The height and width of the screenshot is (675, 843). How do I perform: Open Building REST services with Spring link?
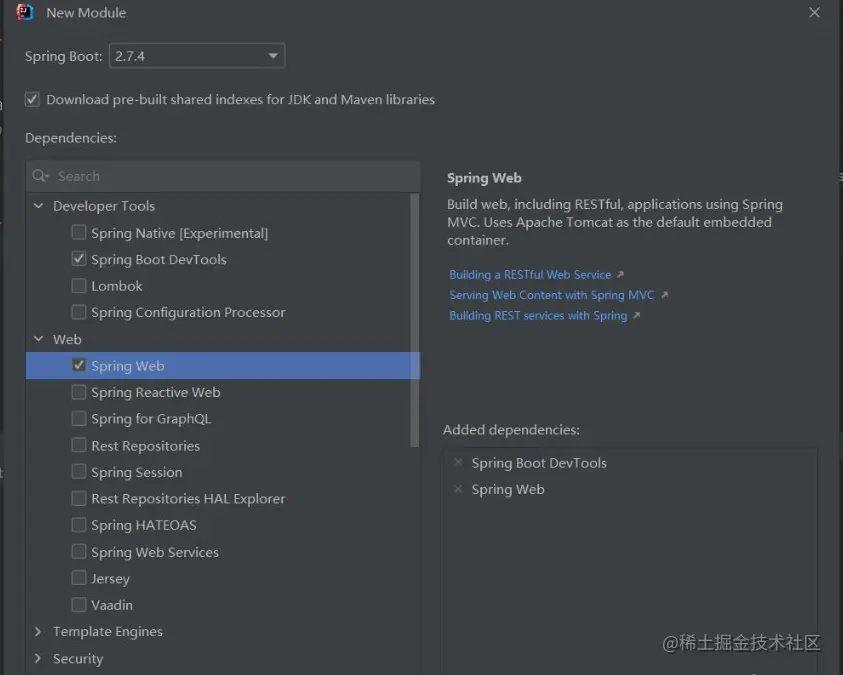coord(538,315)
